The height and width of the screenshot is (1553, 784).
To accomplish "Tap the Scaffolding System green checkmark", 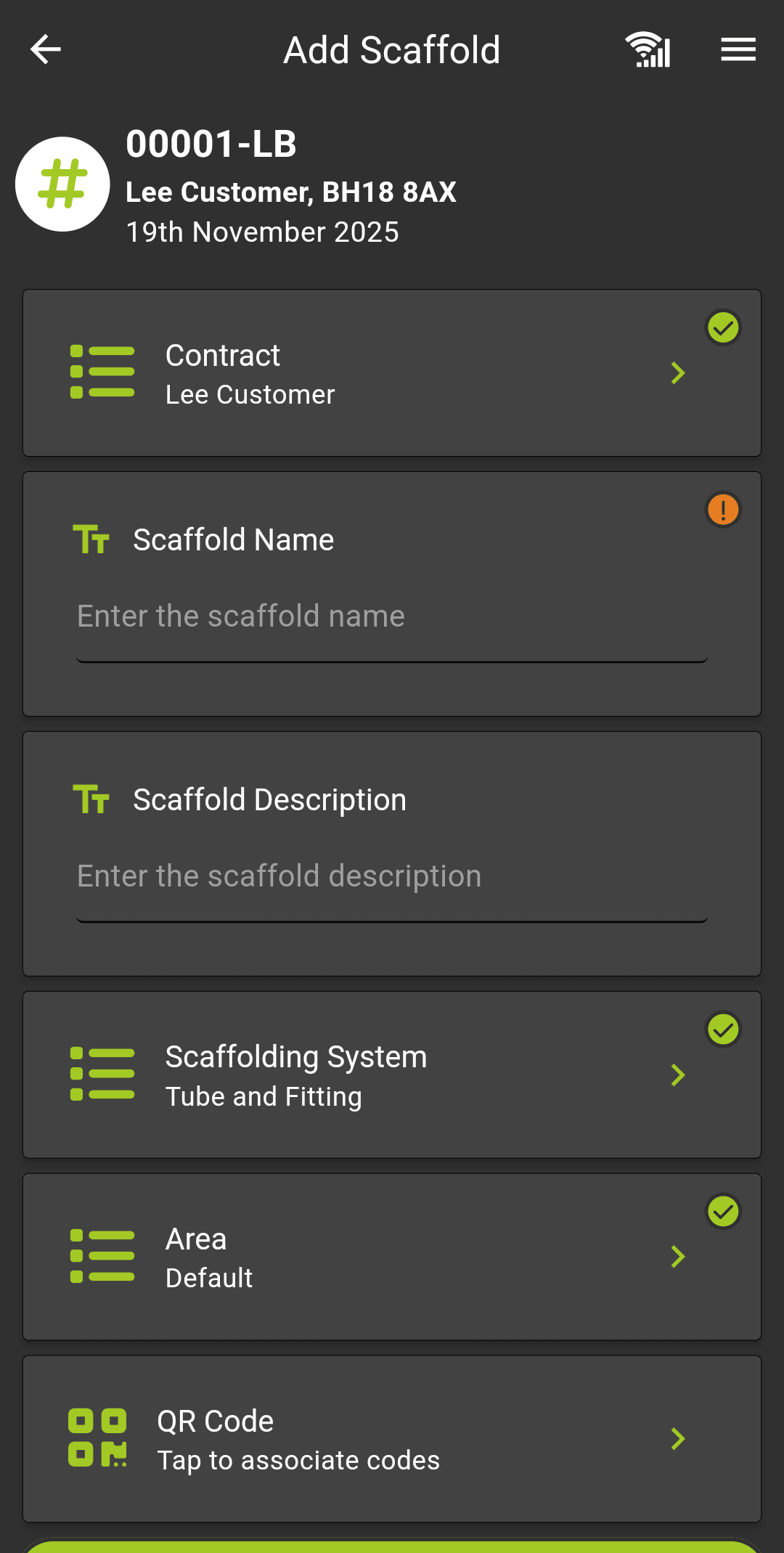I will point(723,1029).
